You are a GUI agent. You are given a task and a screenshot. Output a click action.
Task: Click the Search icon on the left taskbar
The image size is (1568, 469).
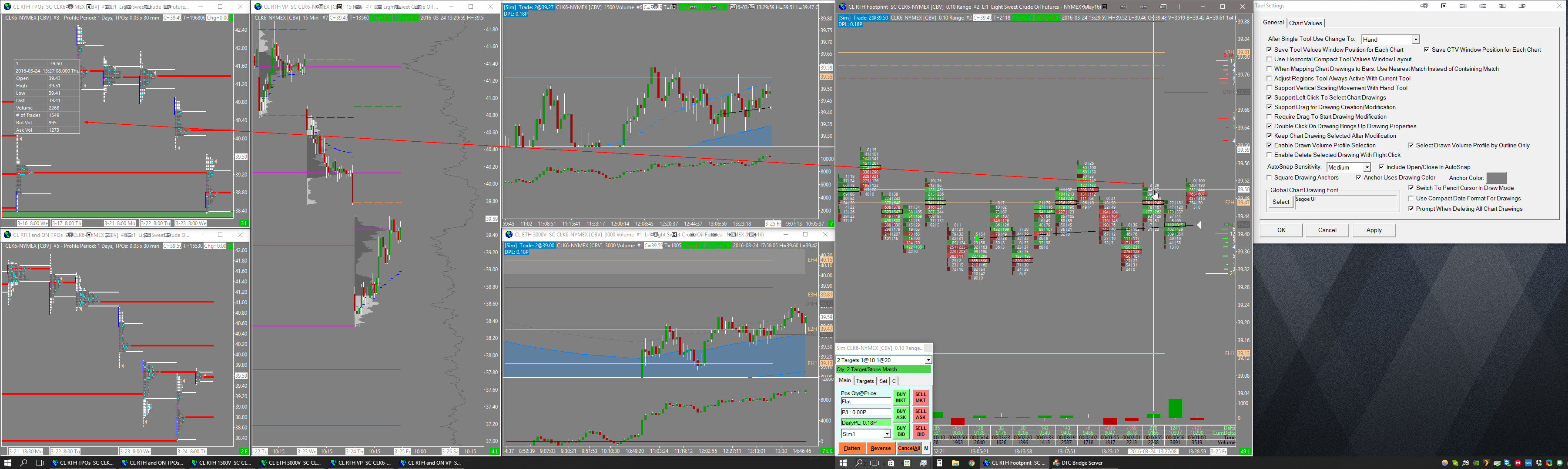24,463
